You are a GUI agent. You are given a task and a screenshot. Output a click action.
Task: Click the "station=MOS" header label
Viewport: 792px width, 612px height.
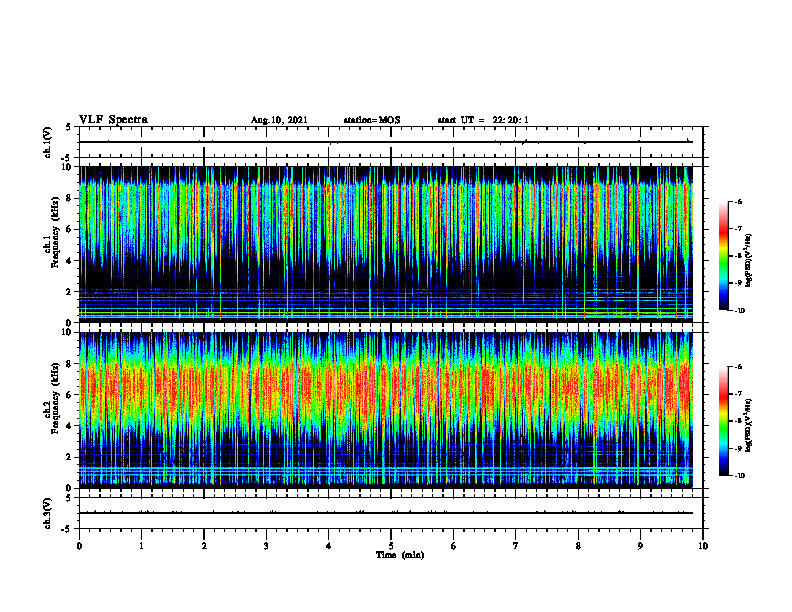coord(372,120)
